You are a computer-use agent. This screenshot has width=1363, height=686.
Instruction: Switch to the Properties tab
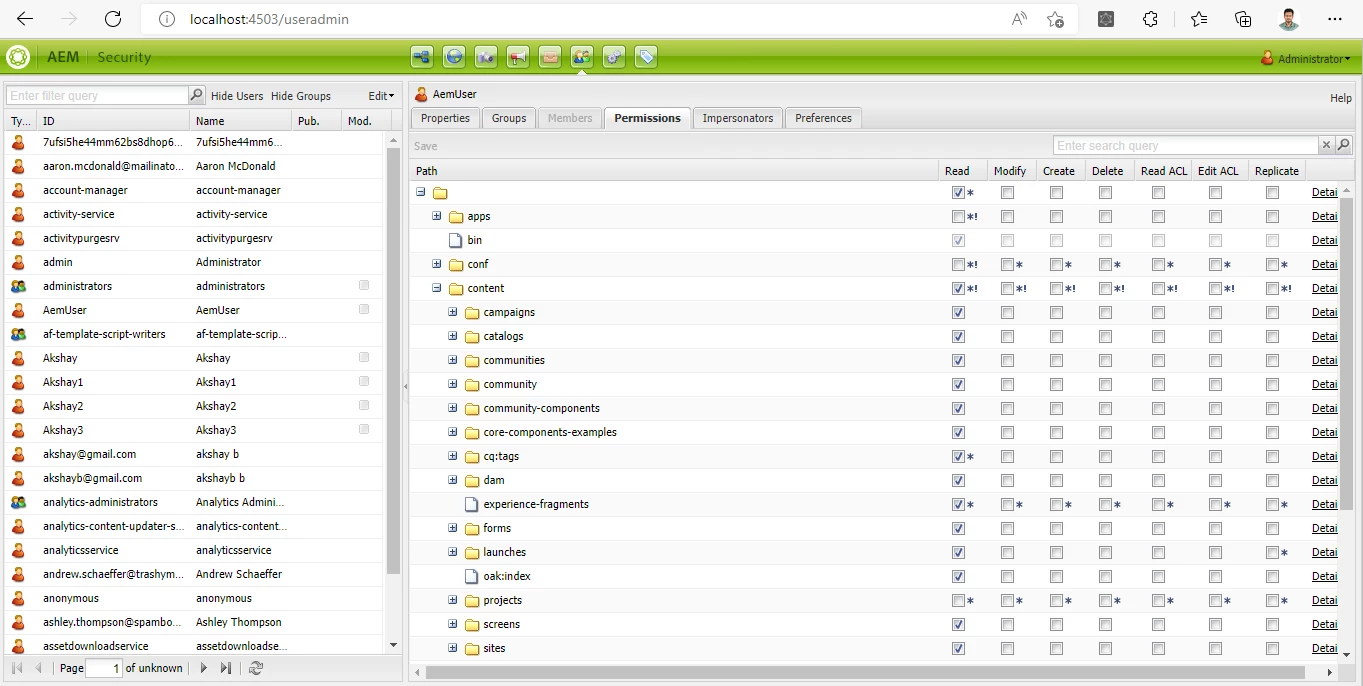click(445, 118)
